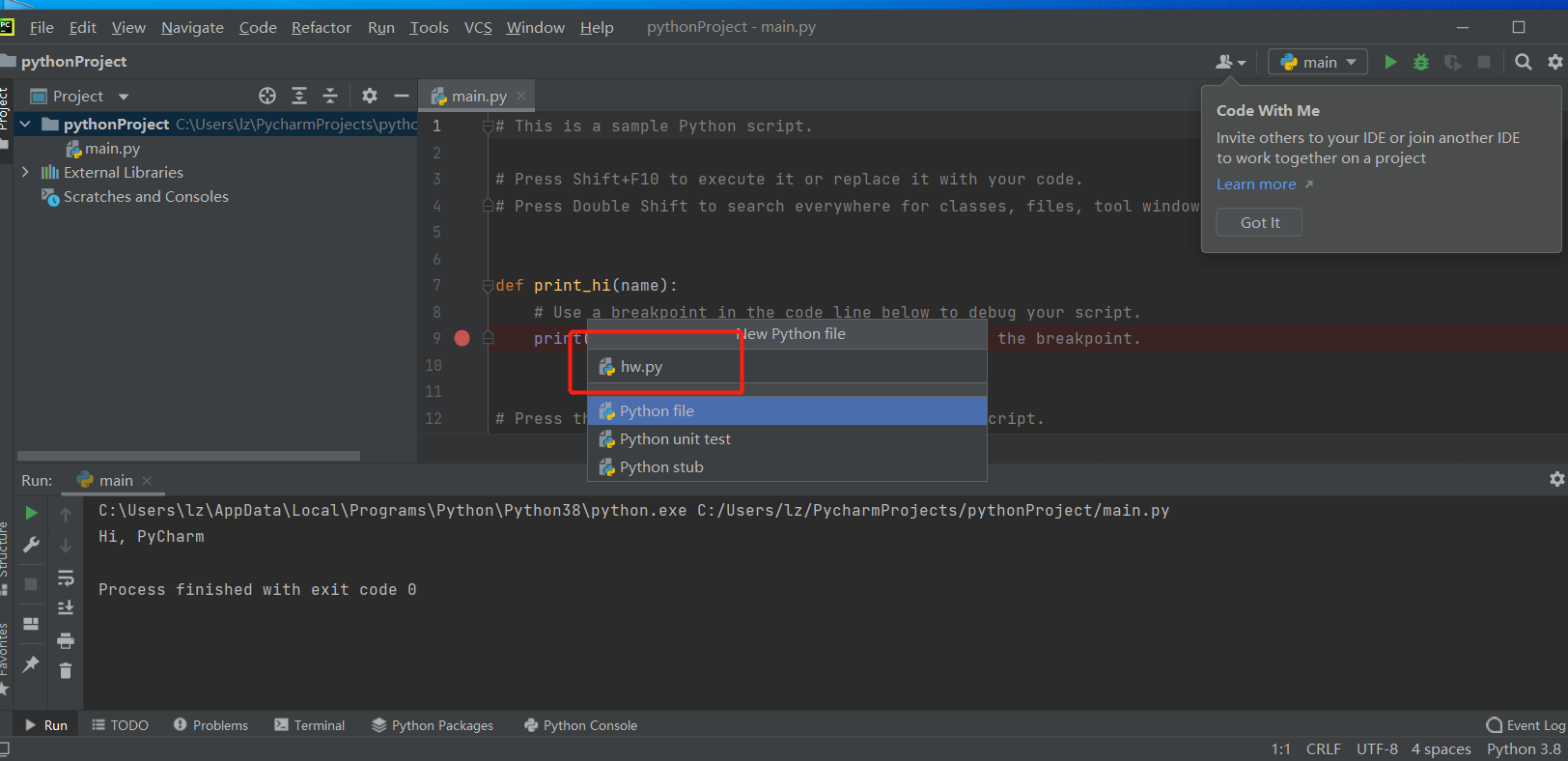Click the hw.py file name field
This screenshot has width=1568, height=761.
coord(787,367)
